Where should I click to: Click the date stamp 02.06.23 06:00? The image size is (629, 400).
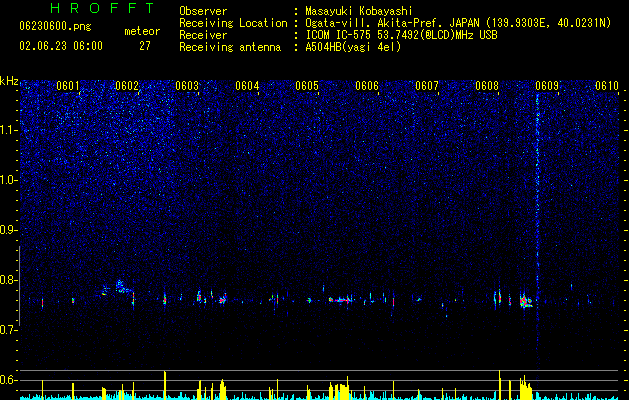[x=61, y=46]
